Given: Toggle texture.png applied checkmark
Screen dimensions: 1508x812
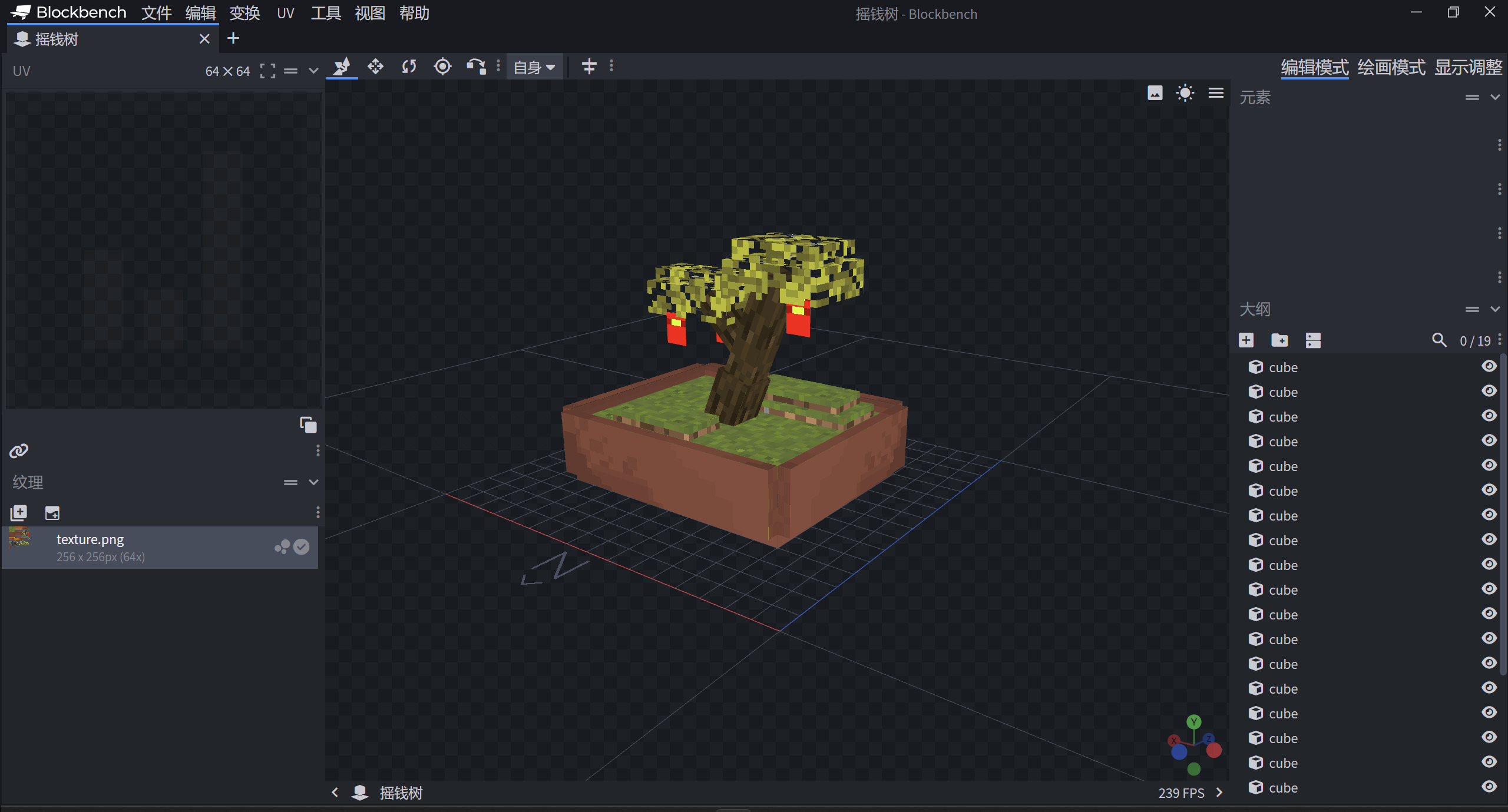Looking at the screenshot, I should click(x=302, y=547).
